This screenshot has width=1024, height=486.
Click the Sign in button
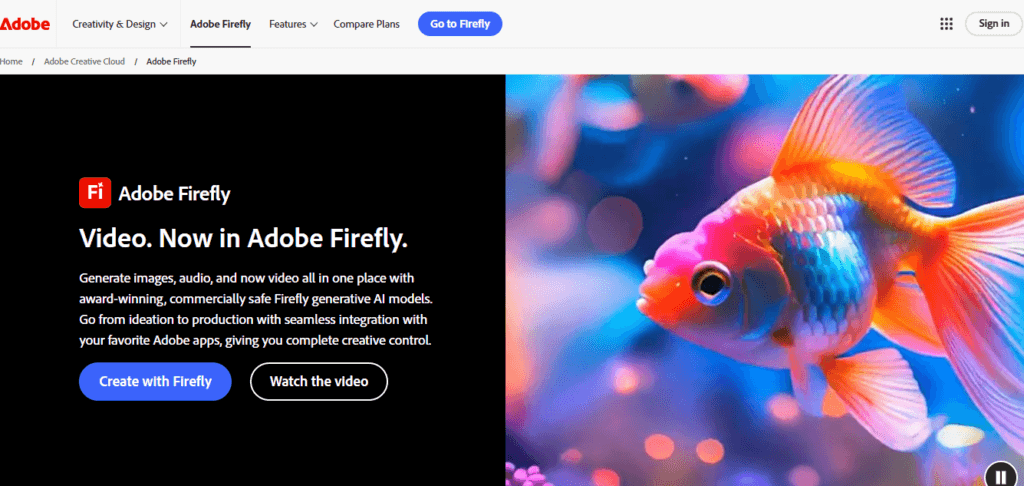click(x=993, y=24)
